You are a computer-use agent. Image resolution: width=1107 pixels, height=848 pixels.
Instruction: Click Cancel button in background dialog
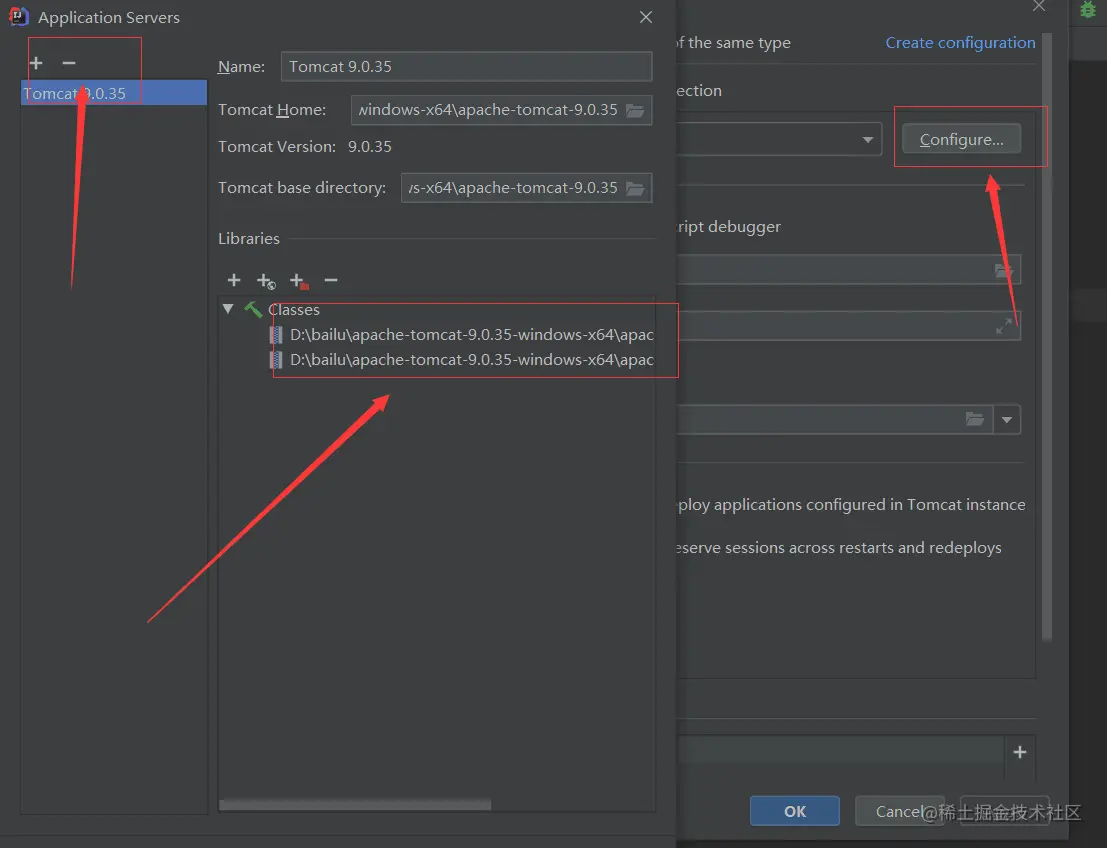click(899, 811)
